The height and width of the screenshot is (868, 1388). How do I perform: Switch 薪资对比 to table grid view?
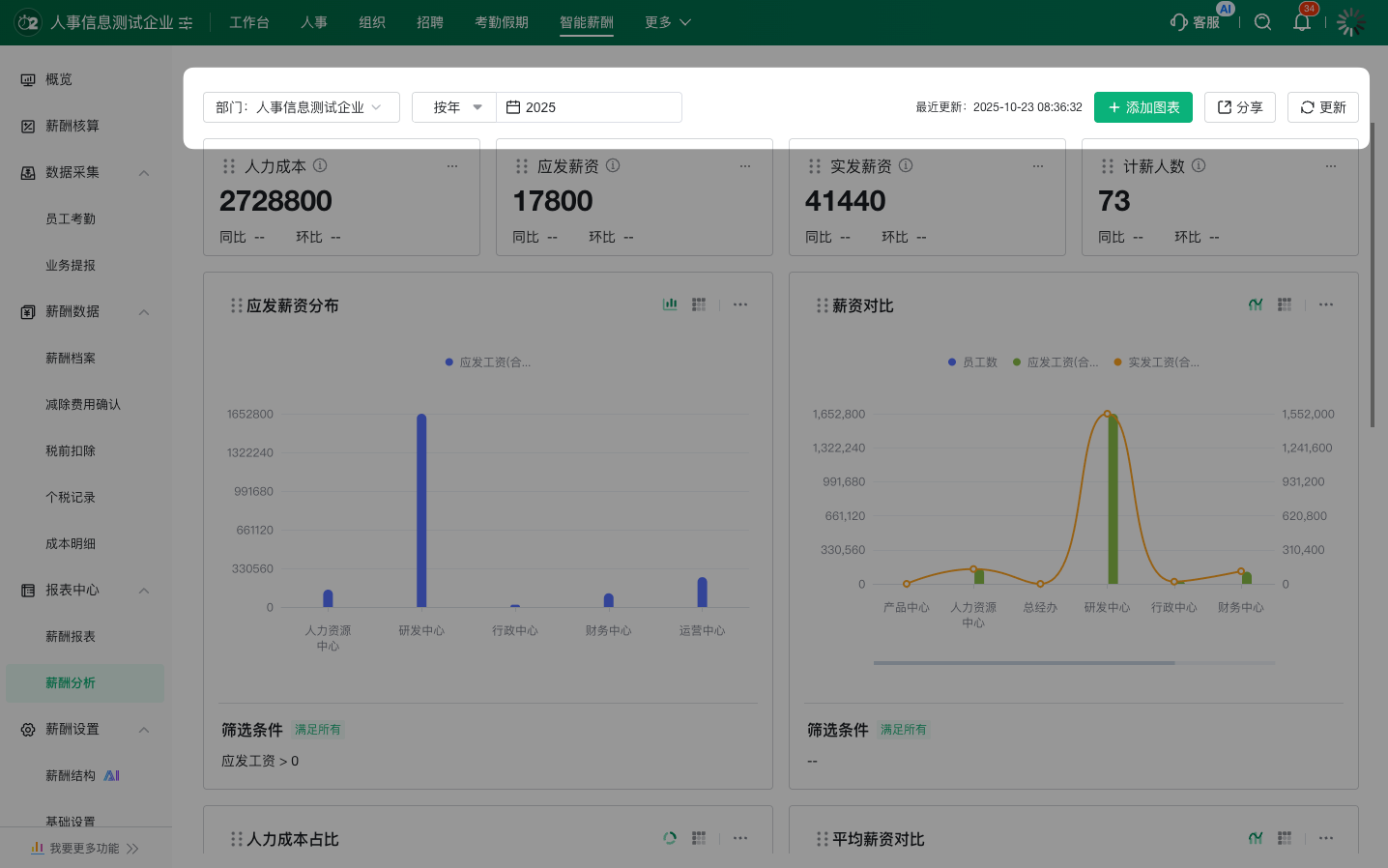click(x=1285, y=304)
